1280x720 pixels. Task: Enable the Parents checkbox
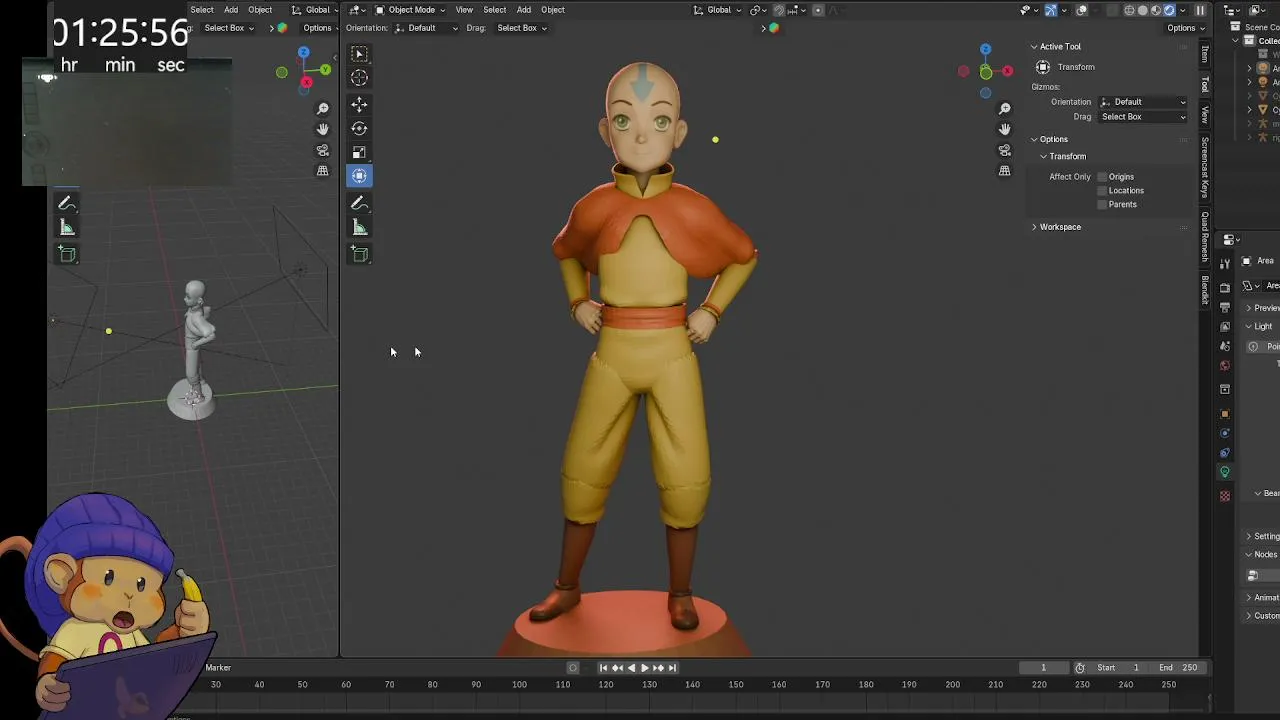tap(1103, 205)
